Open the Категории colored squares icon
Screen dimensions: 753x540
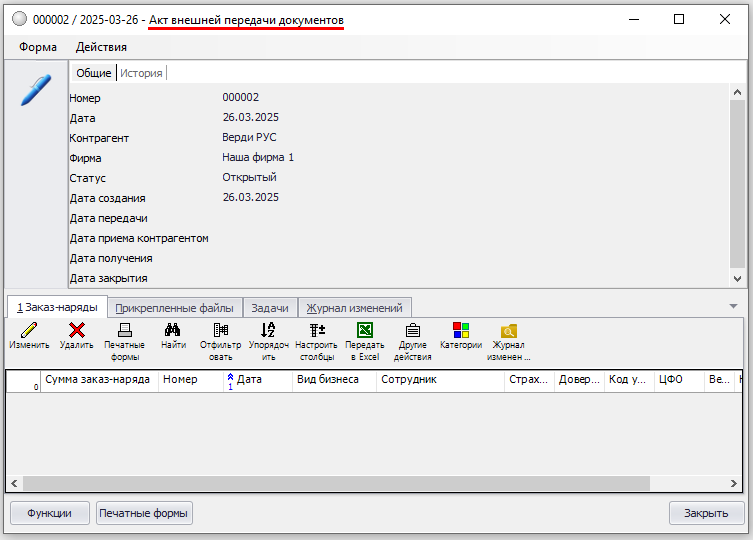click(x=461, y=331)
